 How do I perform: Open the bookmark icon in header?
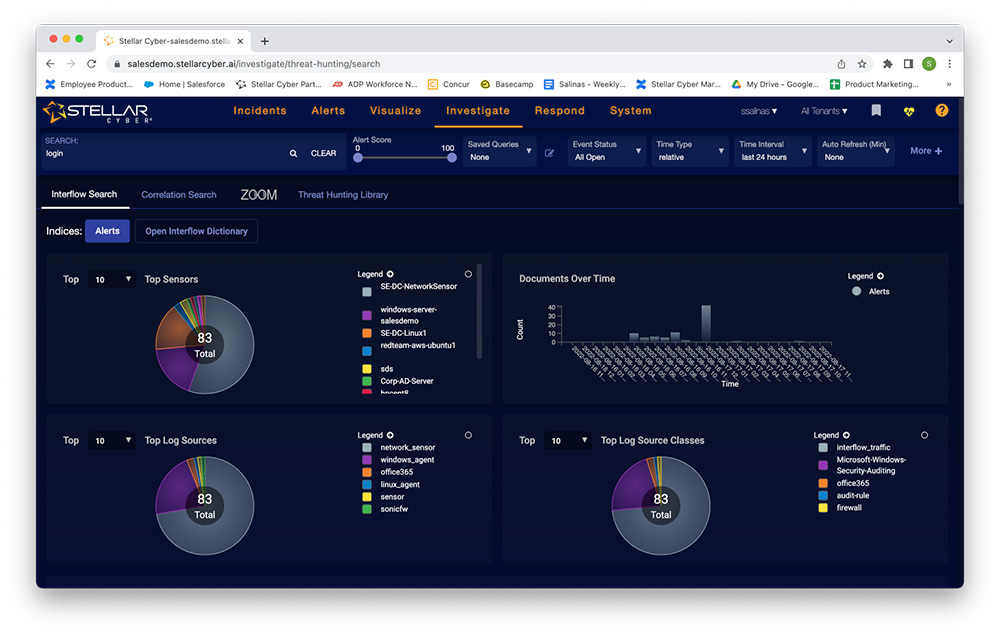click(876, 111)
